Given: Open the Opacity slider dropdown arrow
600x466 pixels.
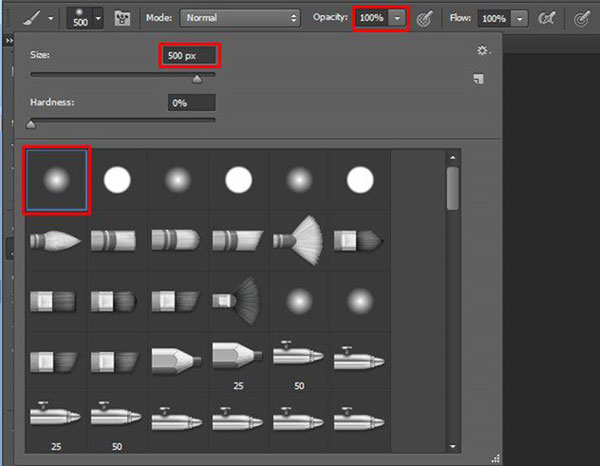Looking at the screenshot, I should click(x=397, y=18).
